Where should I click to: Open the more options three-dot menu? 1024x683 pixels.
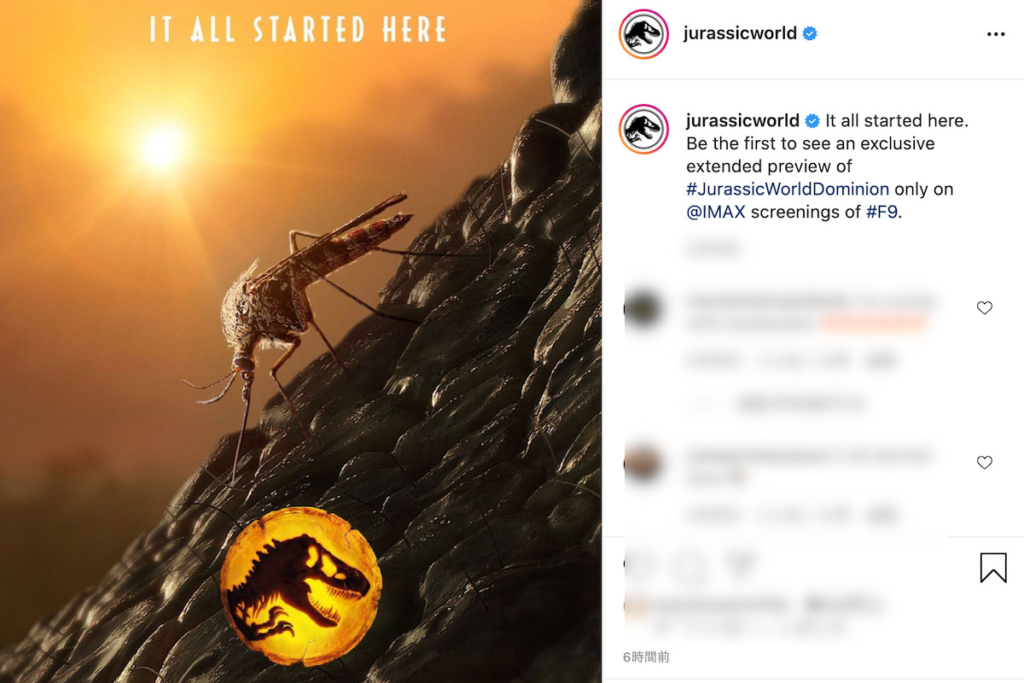click(x=995, y=34)
